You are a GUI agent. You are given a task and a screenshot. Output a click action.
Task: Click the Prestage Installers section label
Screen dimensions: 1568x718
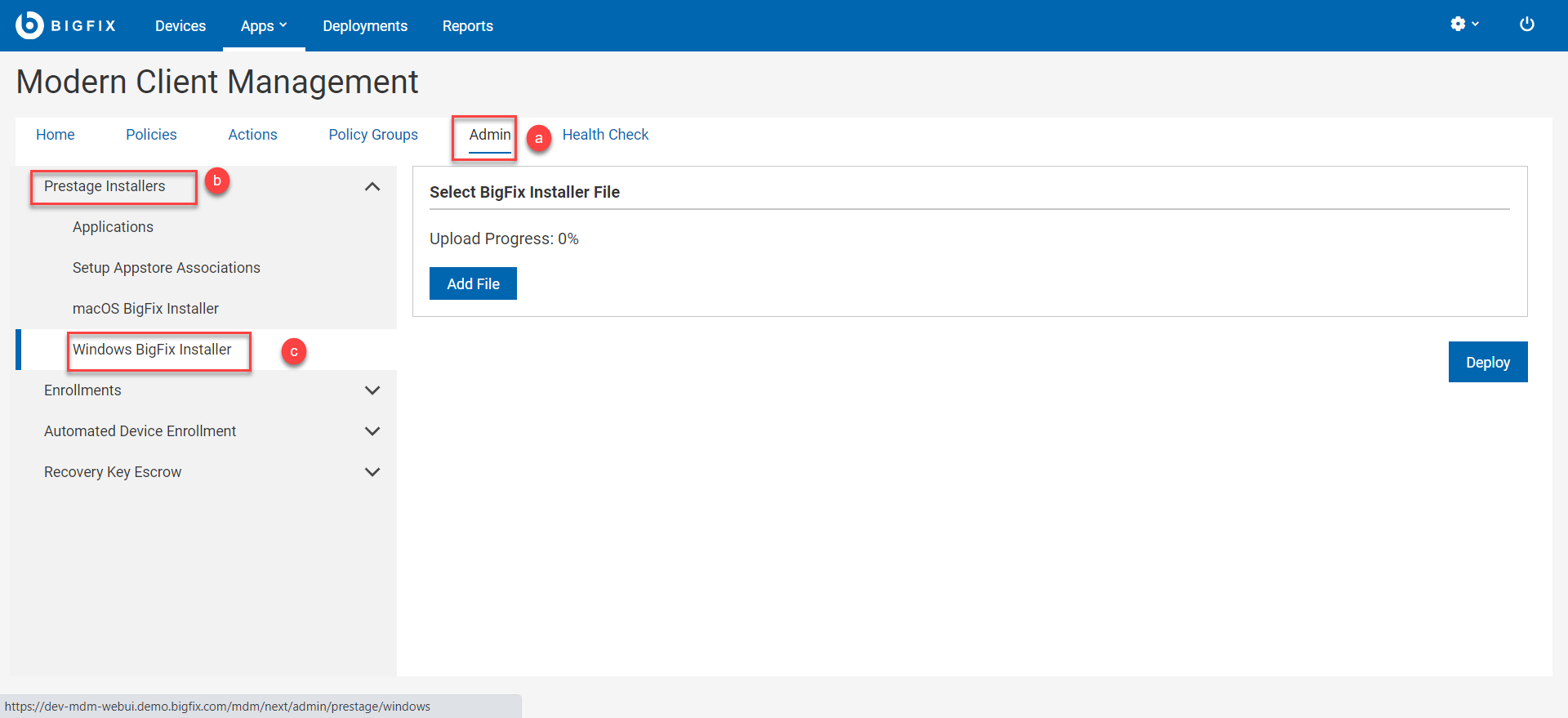pyautogui.click(x=105, y=186)
